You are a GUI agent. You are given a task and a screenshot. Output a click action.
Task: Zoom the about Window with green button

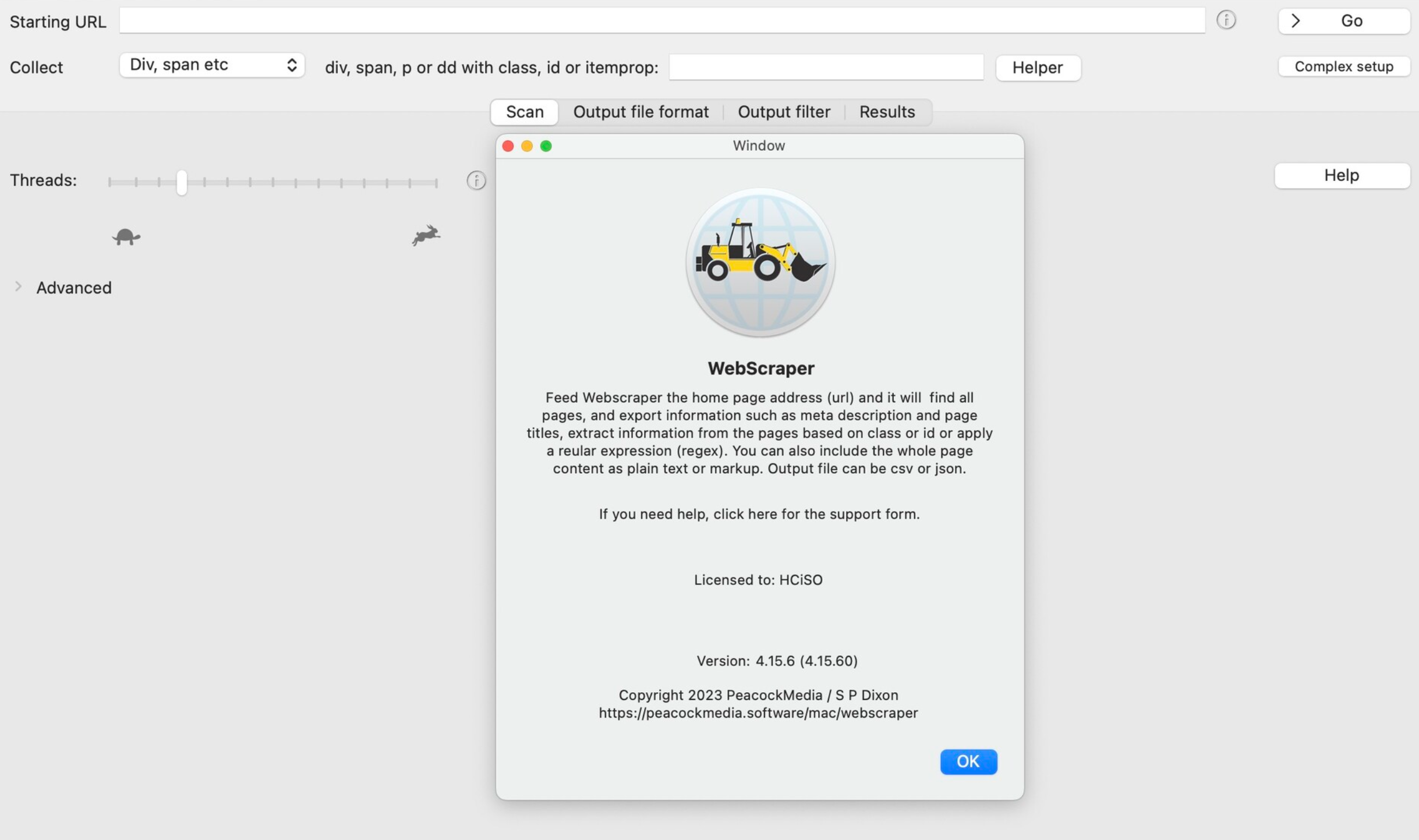(546, 146)
